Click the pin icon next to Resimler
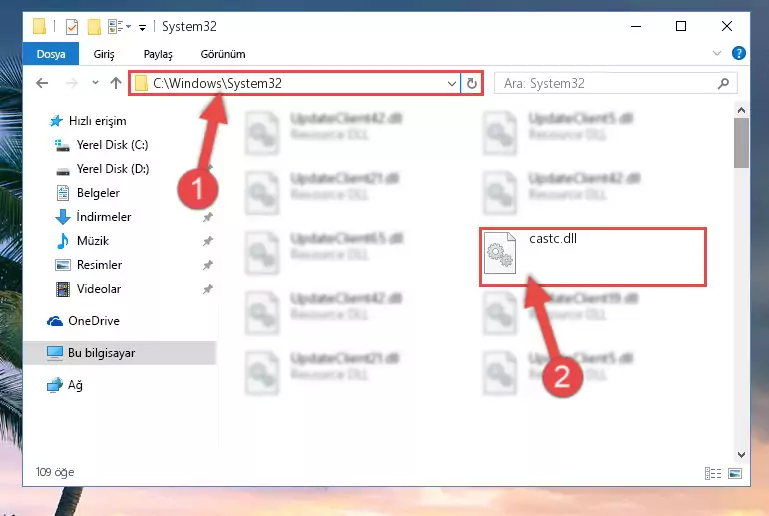The image size is (769, 516). click(208, 265)
